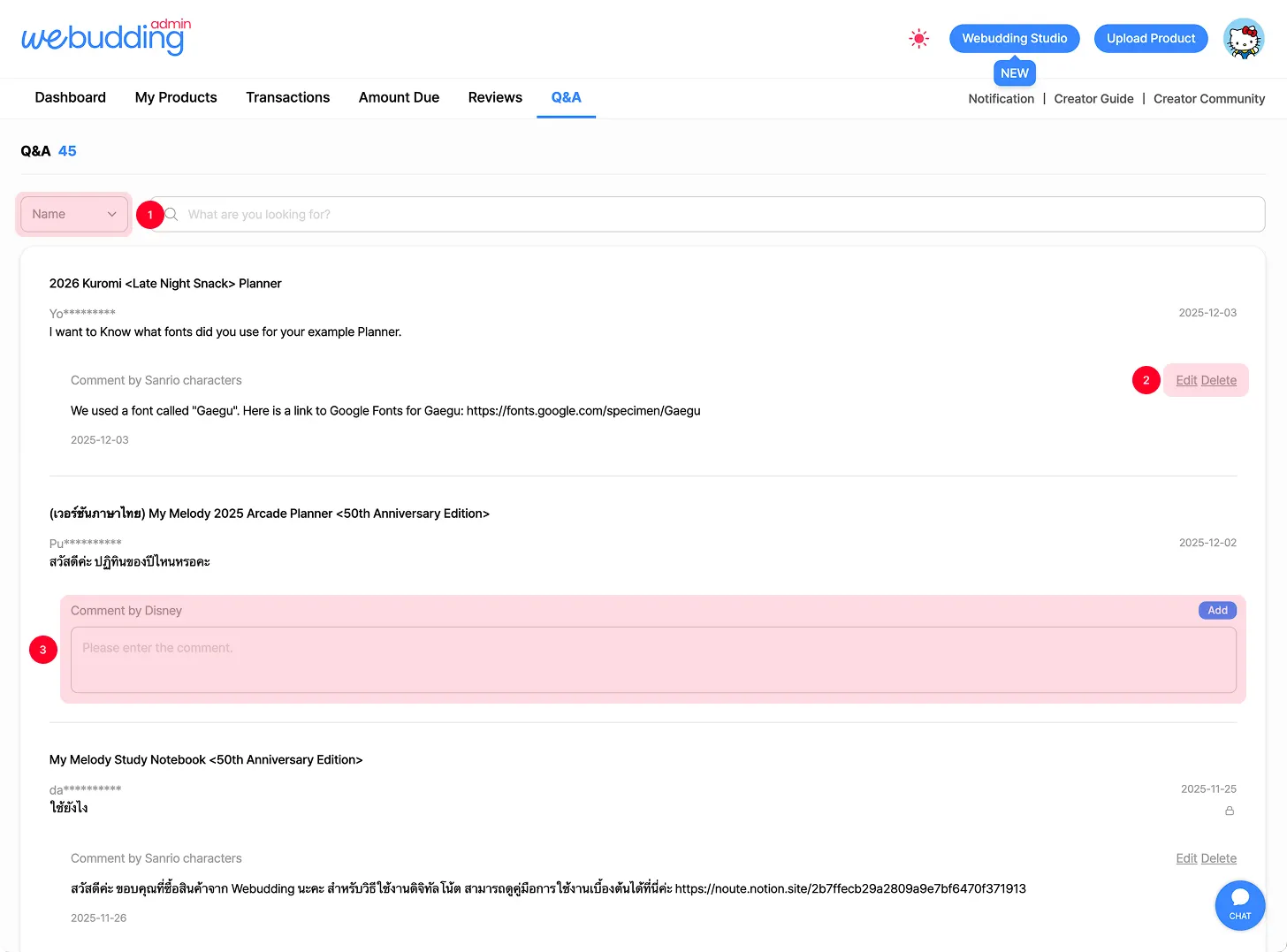The image size is (1287, 952).
Task: Click the Q&A count 45
Action: (67, 151)
